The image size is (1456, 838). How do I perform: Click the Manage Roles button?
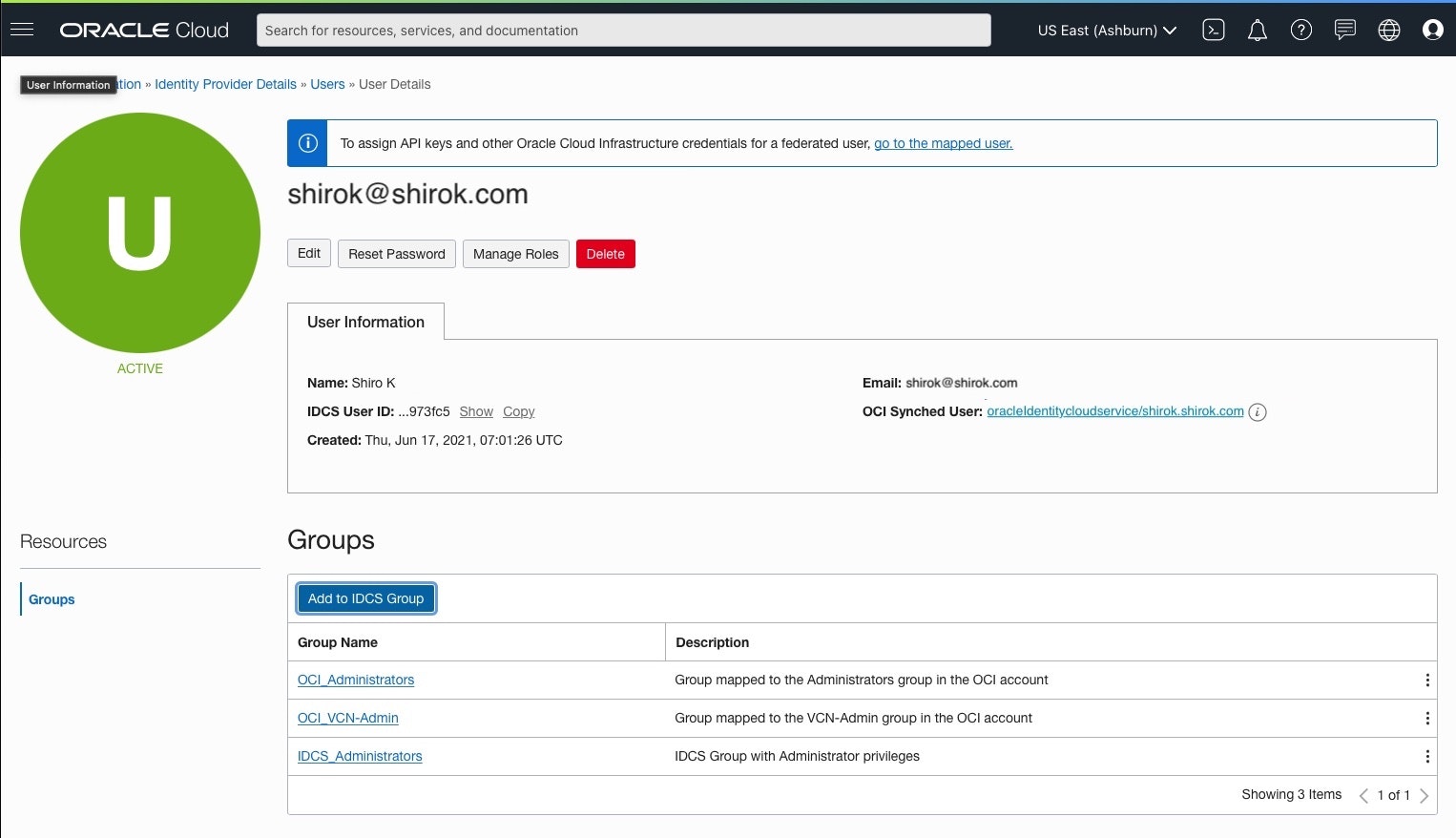tap(516, 254)
